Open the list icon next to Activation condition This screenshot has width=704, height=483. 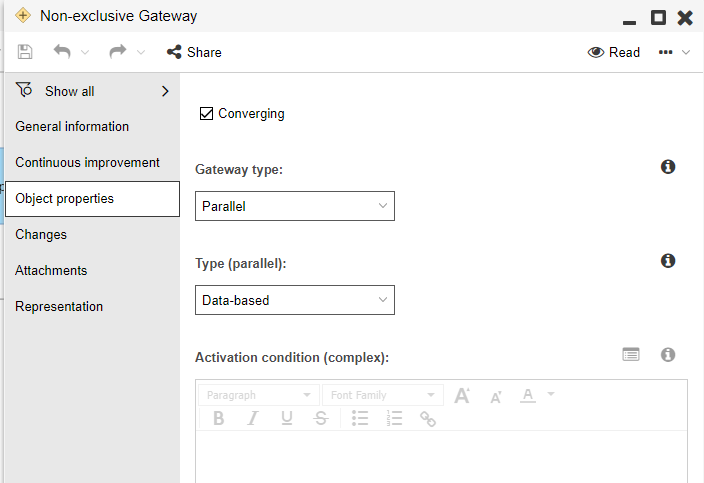click(630, 355)
